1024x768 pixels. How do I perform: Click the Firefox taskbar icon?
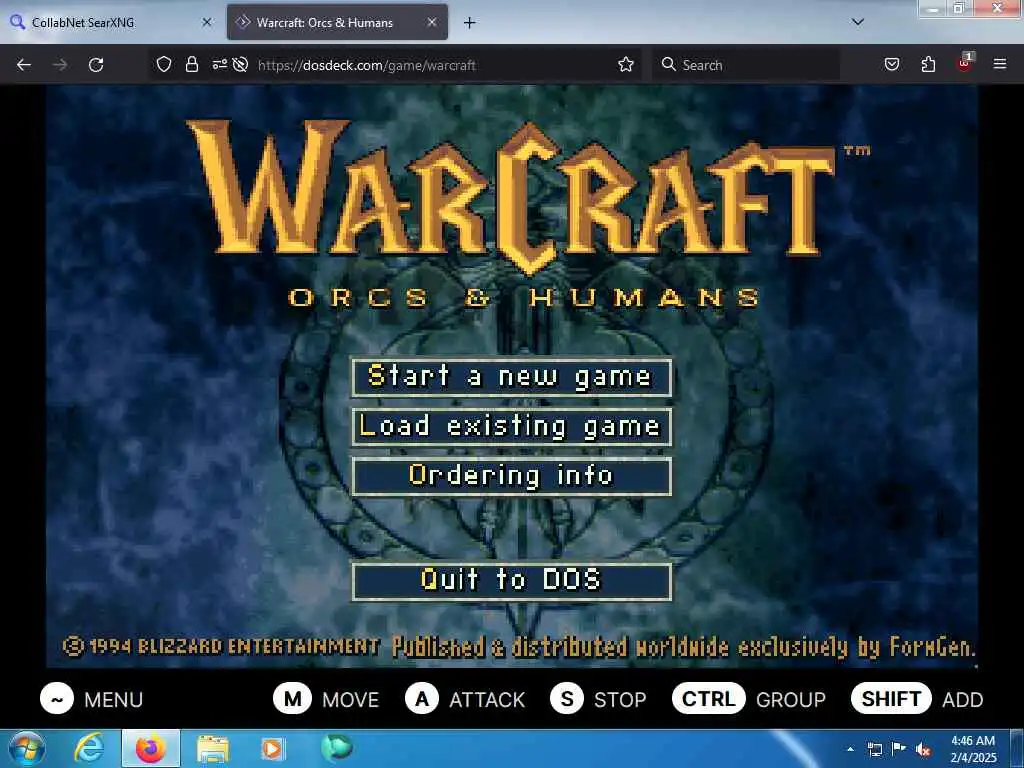coord(150,749)
